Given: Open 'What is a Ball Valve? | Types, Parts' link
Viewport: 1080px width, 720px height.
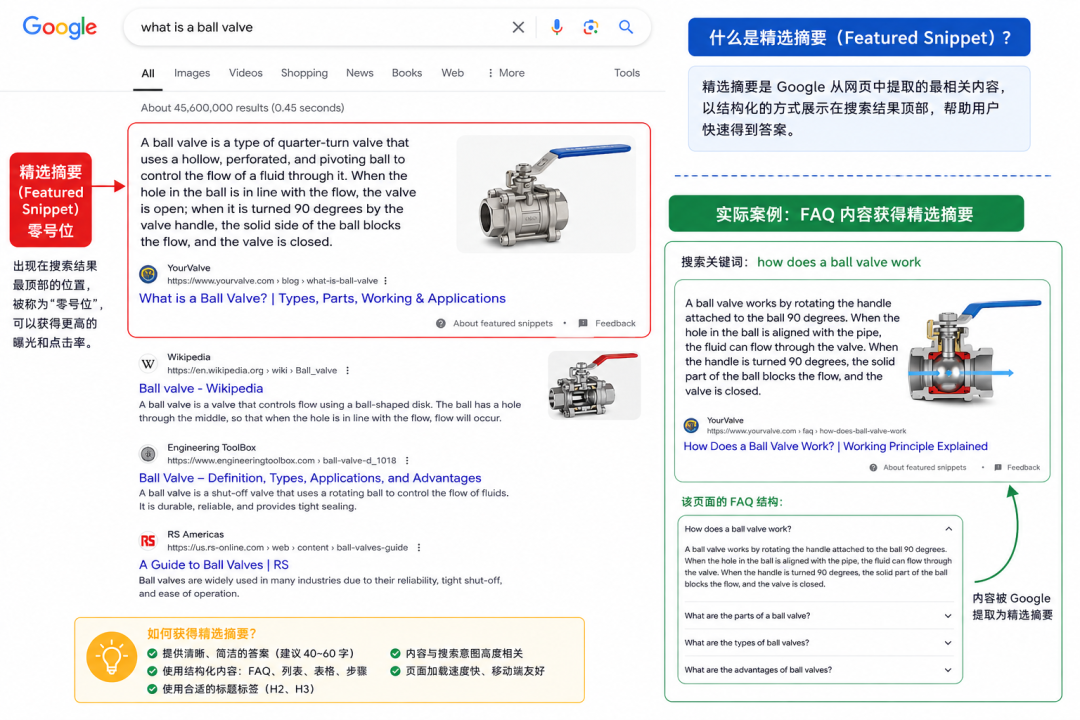Looking at the screenshot, I should 322,298.
